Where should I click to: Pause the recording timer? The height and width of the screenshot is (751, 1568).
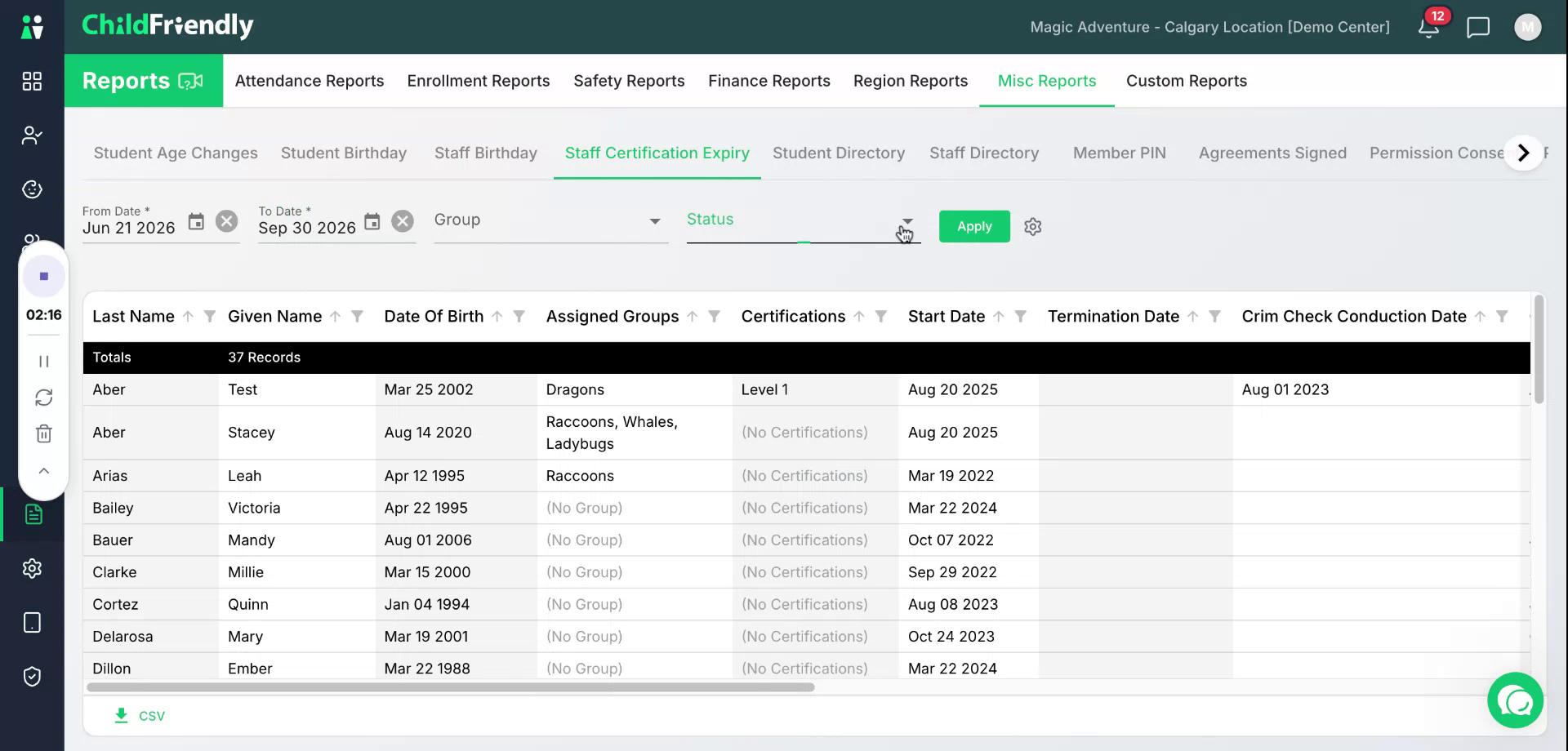[44, 361]
